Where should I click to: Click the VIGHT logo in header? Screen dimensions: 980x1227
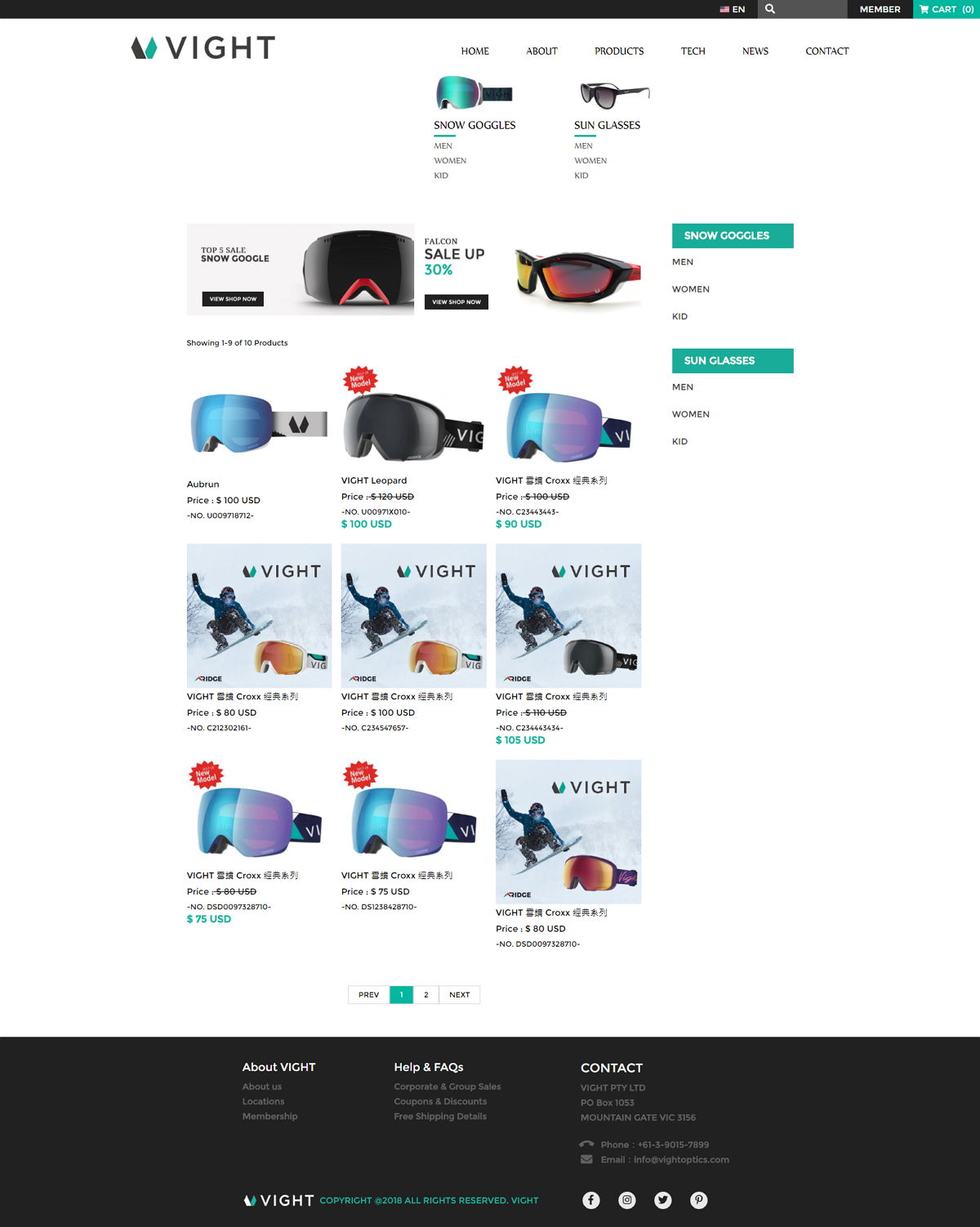203,47
